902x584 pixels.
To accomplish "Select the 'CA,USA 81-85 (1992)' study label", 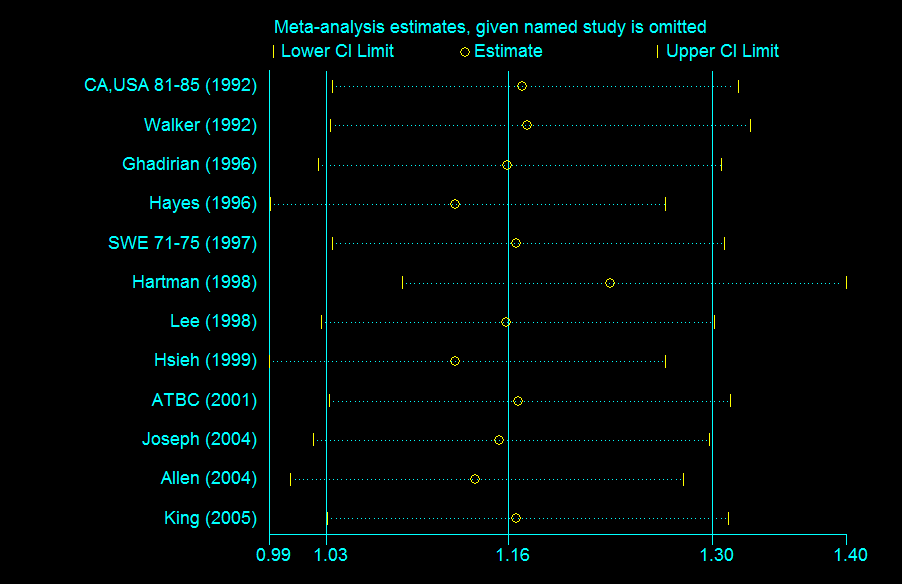I will (170, 85).
